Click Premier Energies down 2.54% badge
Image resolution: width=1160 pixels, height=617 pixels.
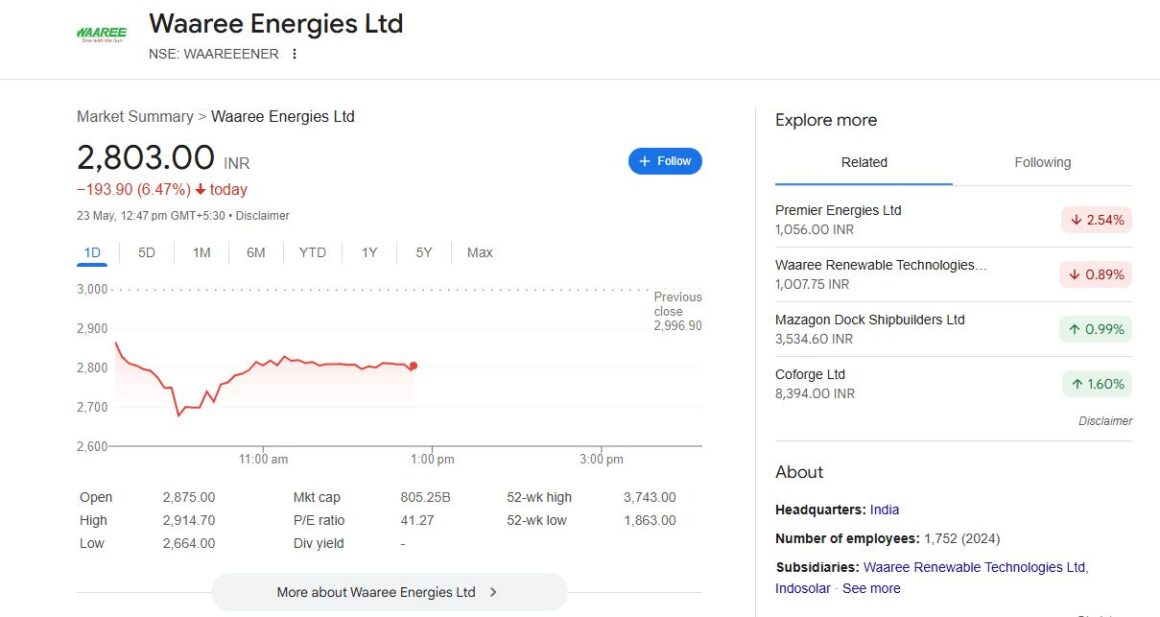pyautogui.click(x=1096, y=220)
